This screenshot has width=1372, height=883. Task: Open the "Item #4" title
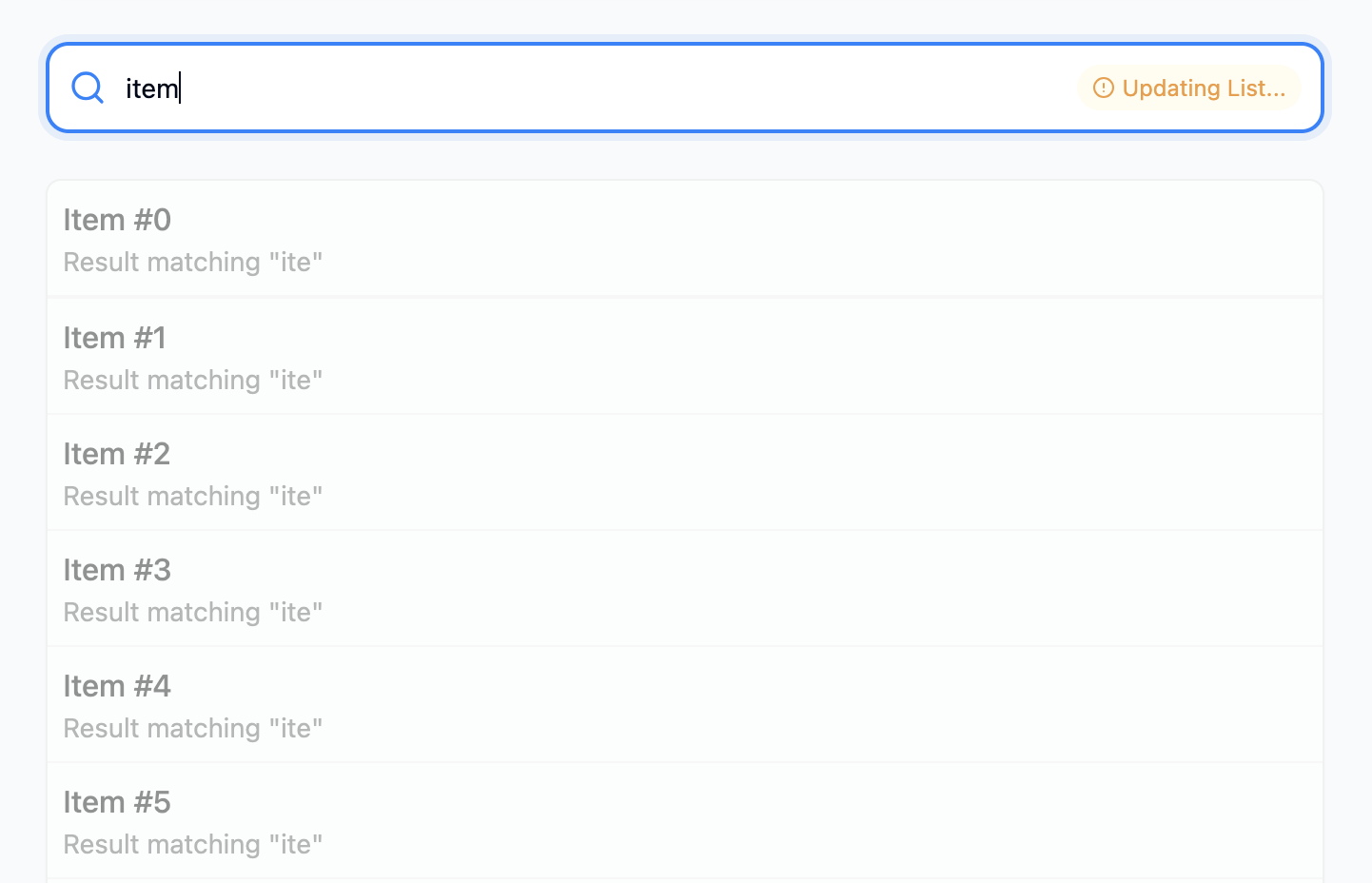pyautogui.click(x=117, y=686)
